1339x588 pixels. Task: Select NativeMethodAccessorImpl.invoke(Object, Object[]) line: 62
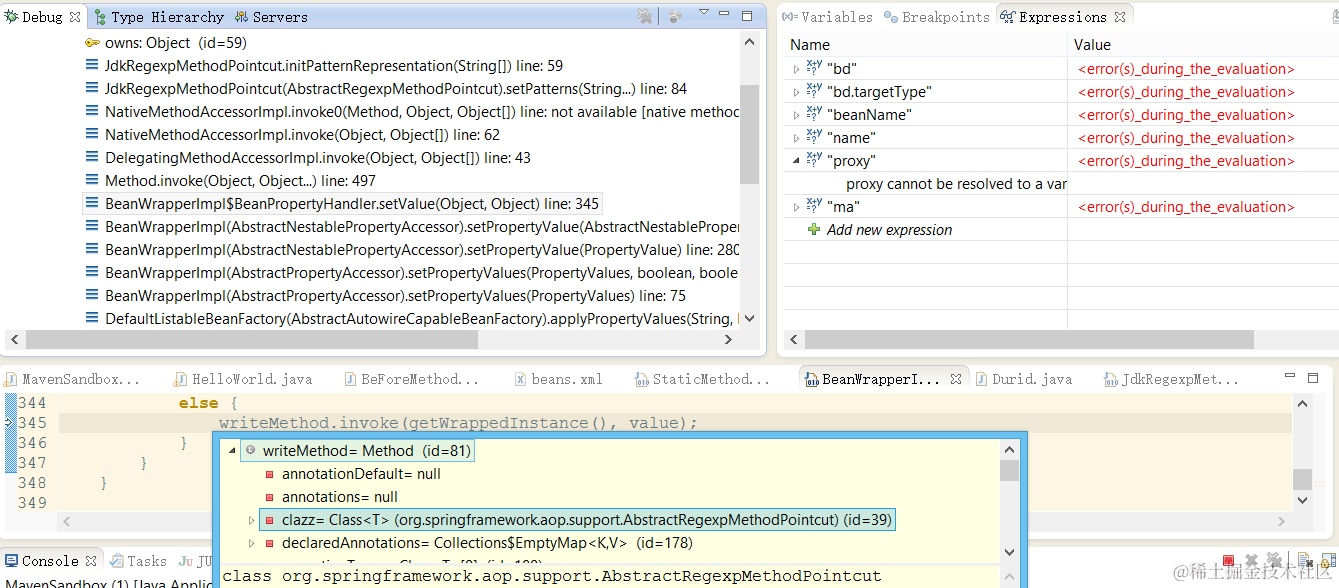pyautogui.click(x=302, y=135)
